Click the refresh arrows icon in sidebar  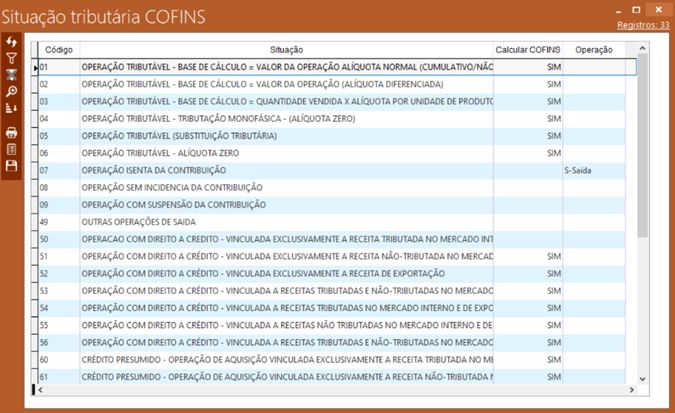pyautogui.click(x=12, y=42)
